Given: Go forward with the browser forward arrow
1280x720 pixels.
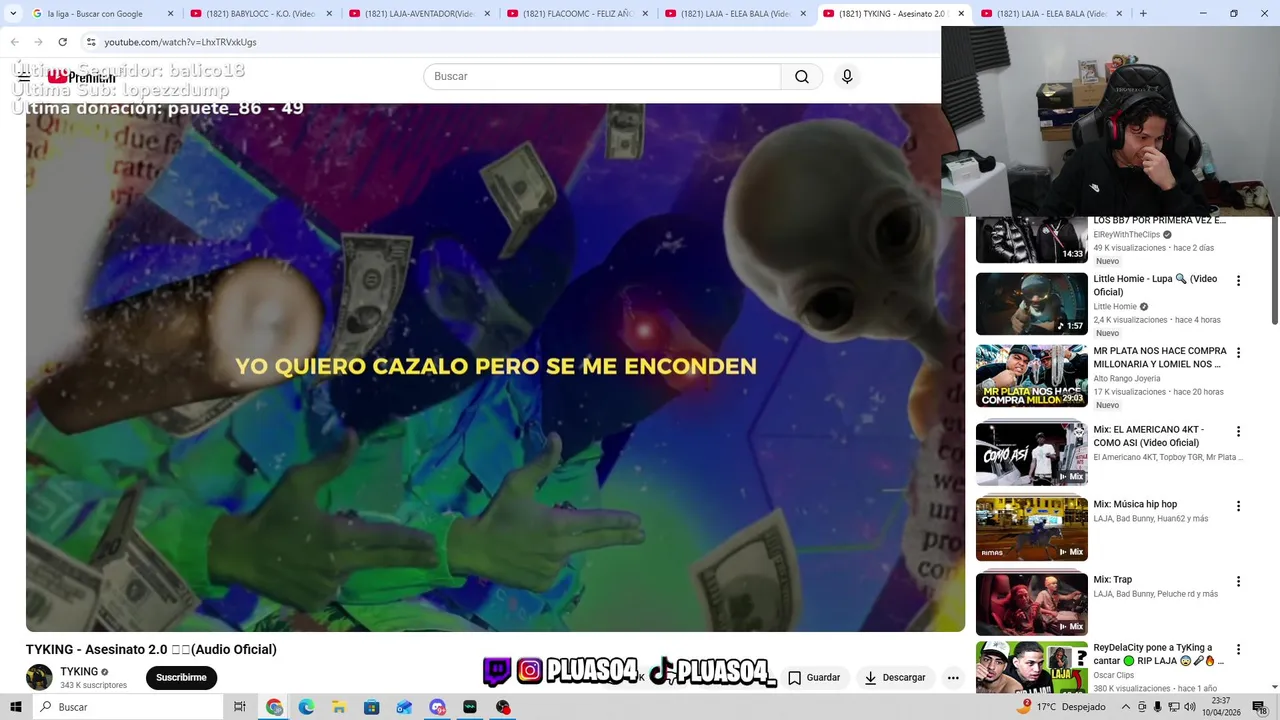Looking at the screenshot, I should coord(38,42).
